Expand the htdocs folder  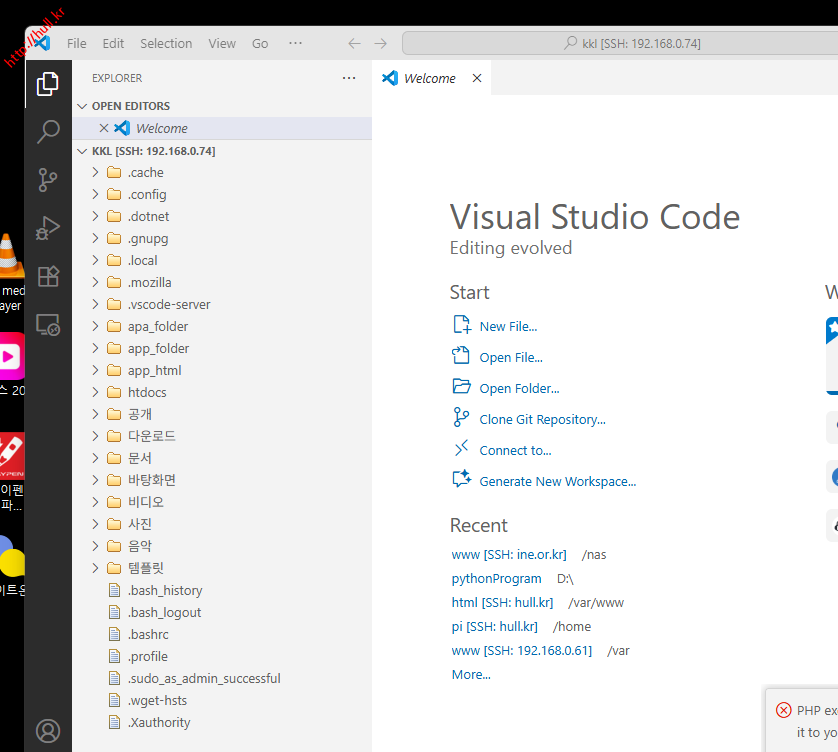pos(148,392)
